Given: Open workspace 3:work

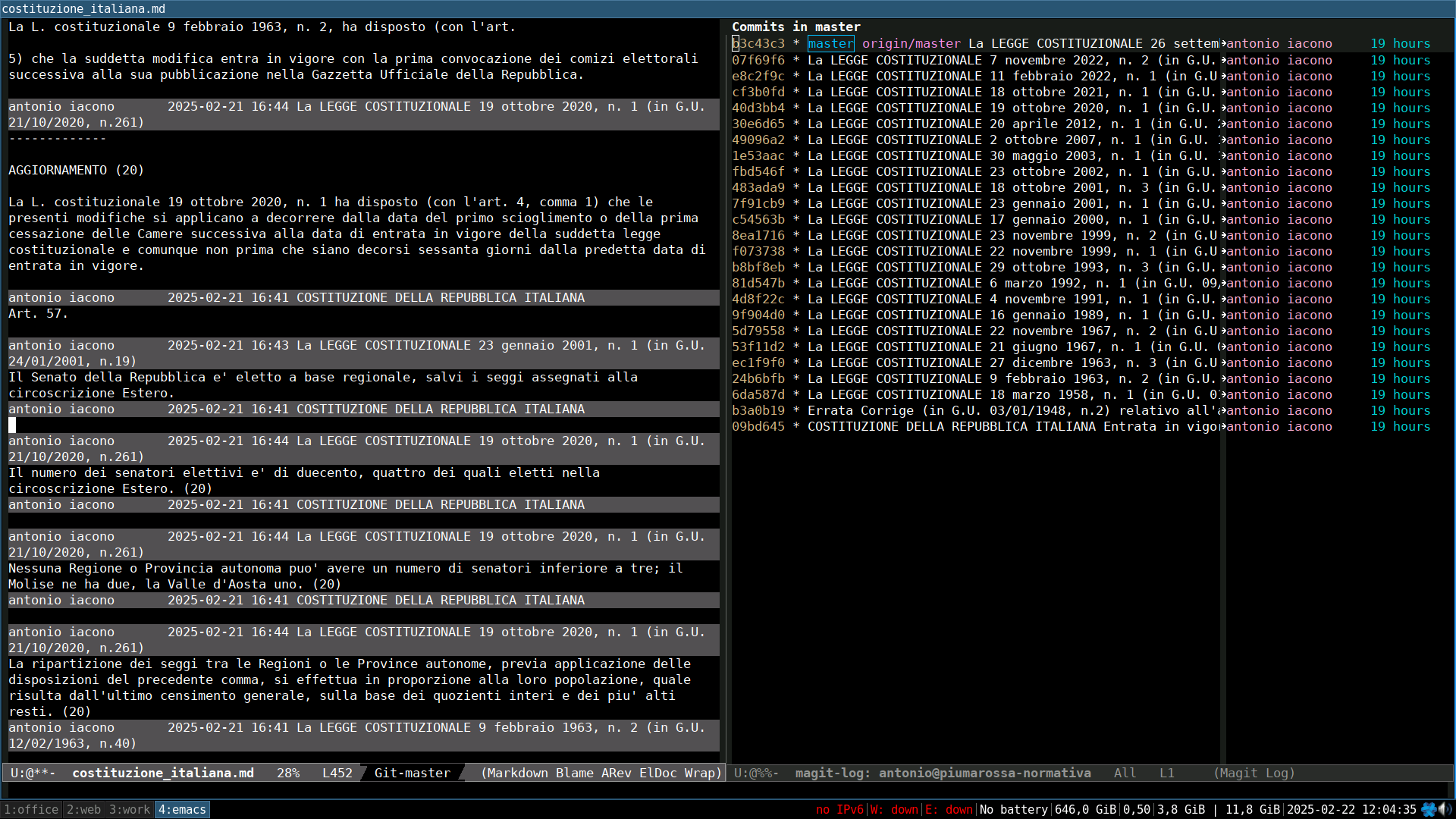Looking at the screenshot, I should 130,809.
